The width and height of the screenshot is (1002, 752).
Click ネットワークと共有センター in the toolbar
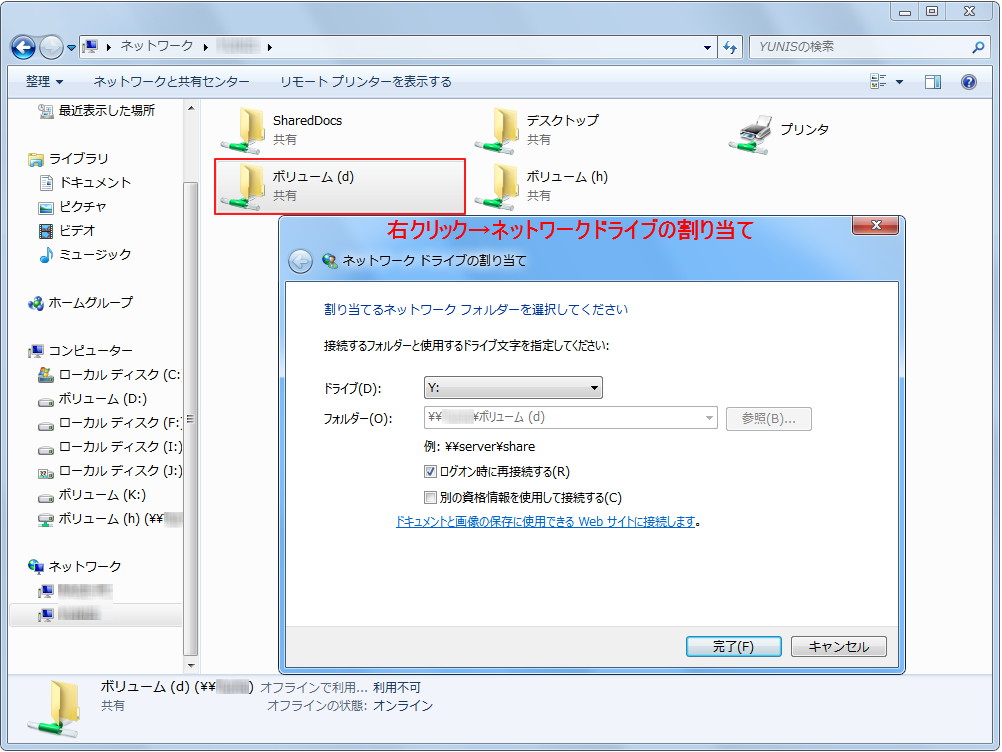(171, 82)
